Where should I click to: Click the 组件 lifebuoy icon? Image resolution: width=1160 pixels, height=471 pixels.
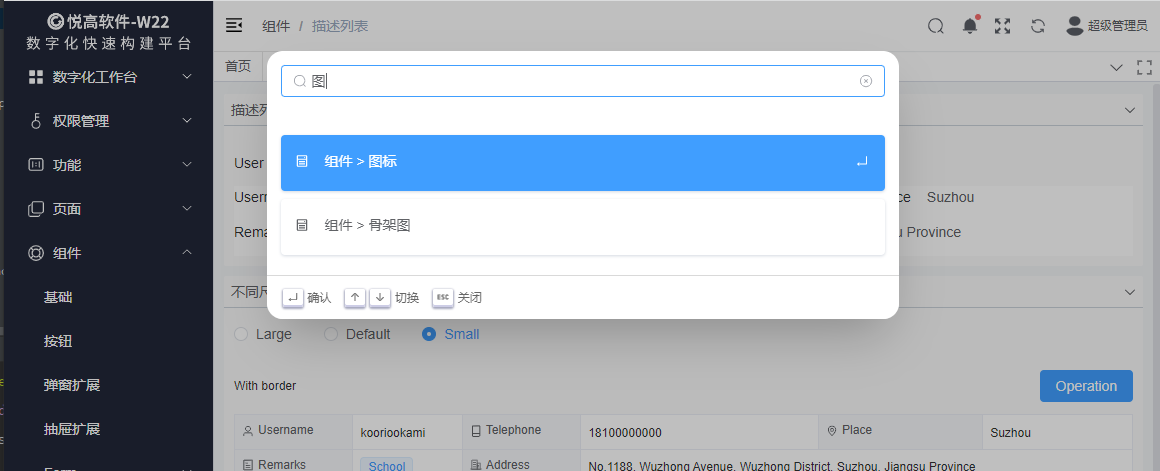(36, 253)
